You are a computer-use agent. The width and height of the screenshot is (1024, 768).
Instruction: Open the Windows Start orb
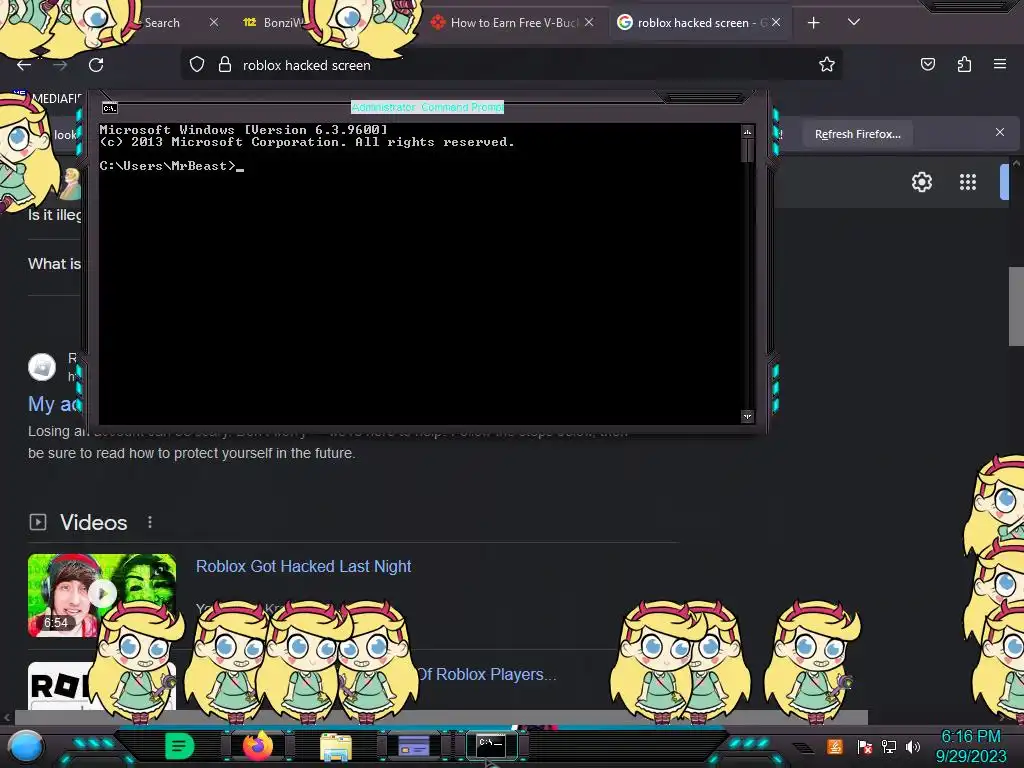pyautogui.click(x=25, y=746)
